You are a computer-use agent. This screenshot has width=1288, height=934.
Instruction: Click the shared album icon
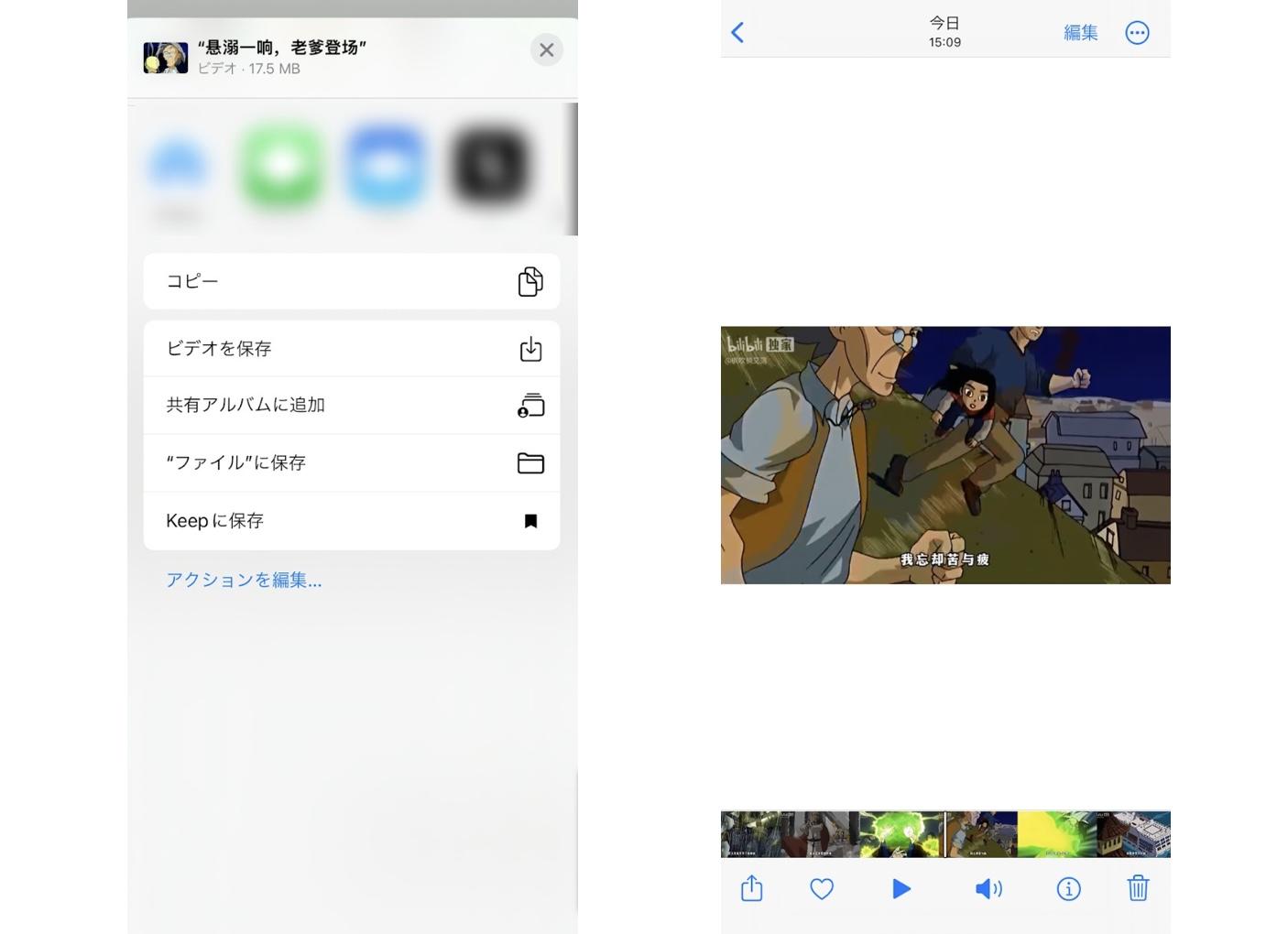click(x=530, y=406)
